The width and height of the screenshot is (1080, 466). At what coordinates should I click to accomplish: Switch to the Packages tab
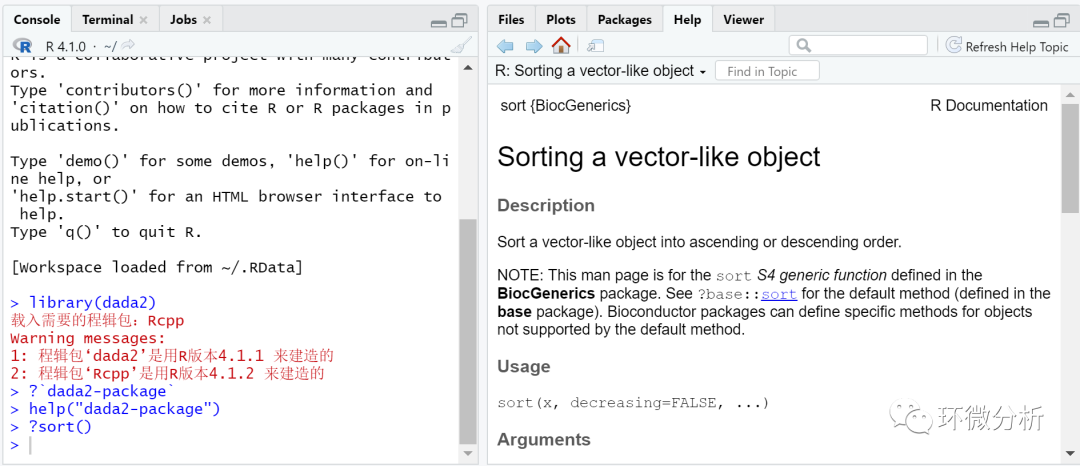tap(625, 20)
